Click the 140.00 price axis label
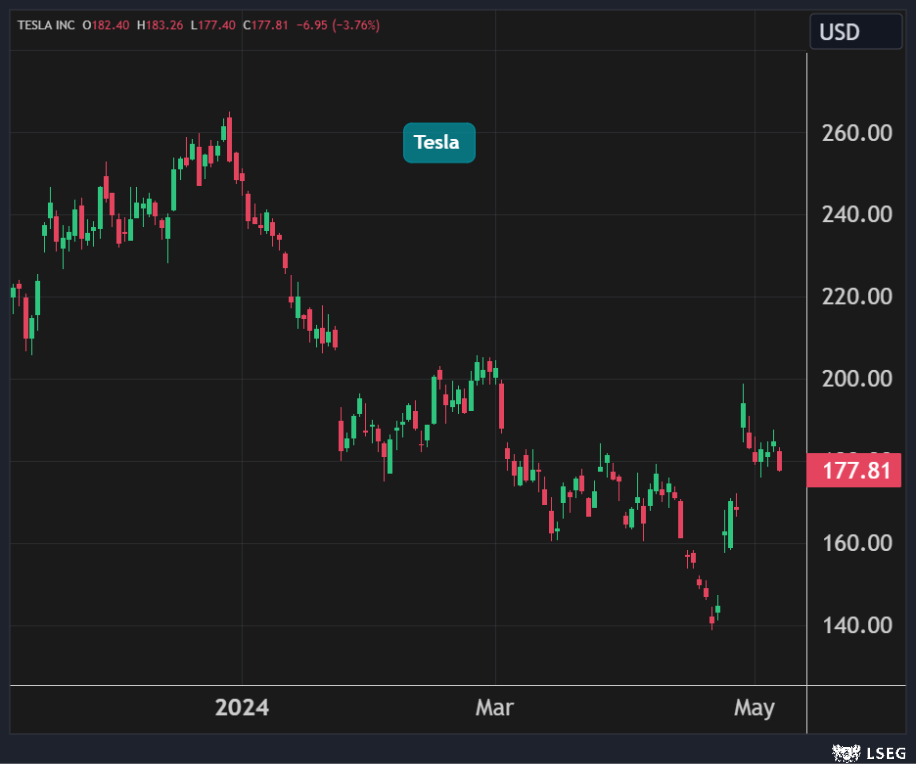This screenshot has width=916, height=764. coord(856,625)
